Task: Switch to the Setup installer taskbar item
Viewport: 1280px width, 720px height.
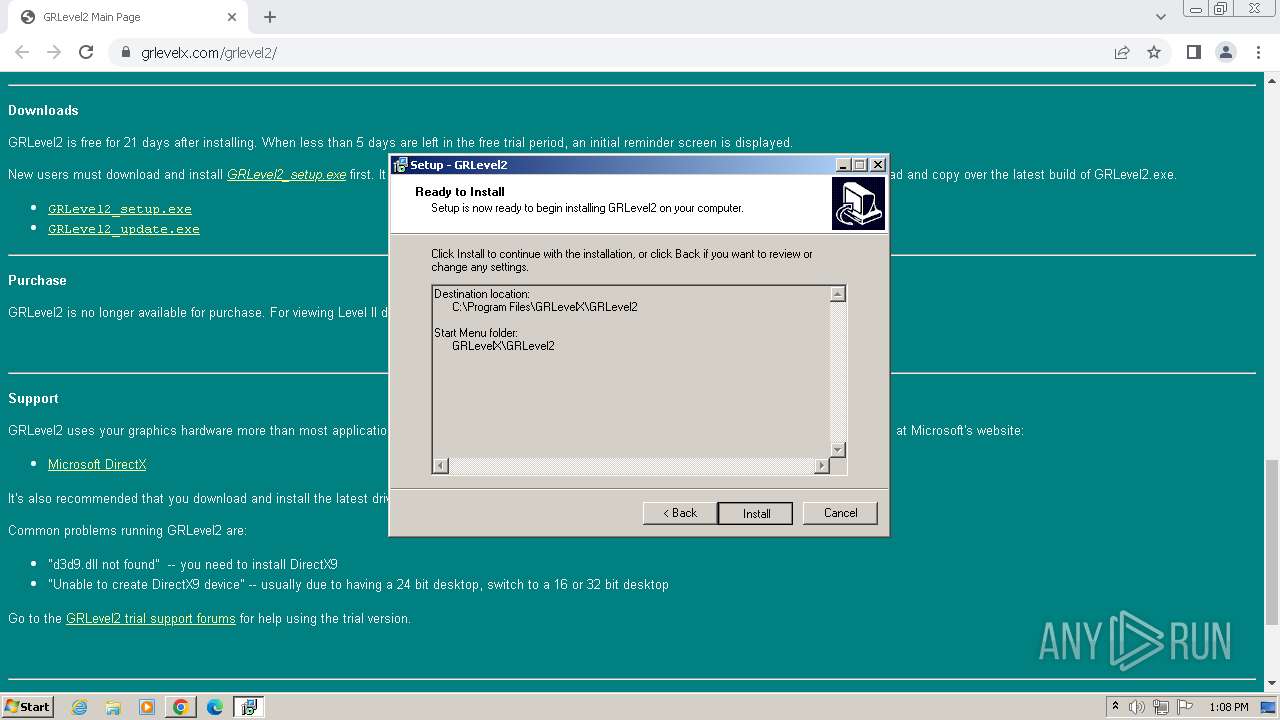Action: pos(249,707)
